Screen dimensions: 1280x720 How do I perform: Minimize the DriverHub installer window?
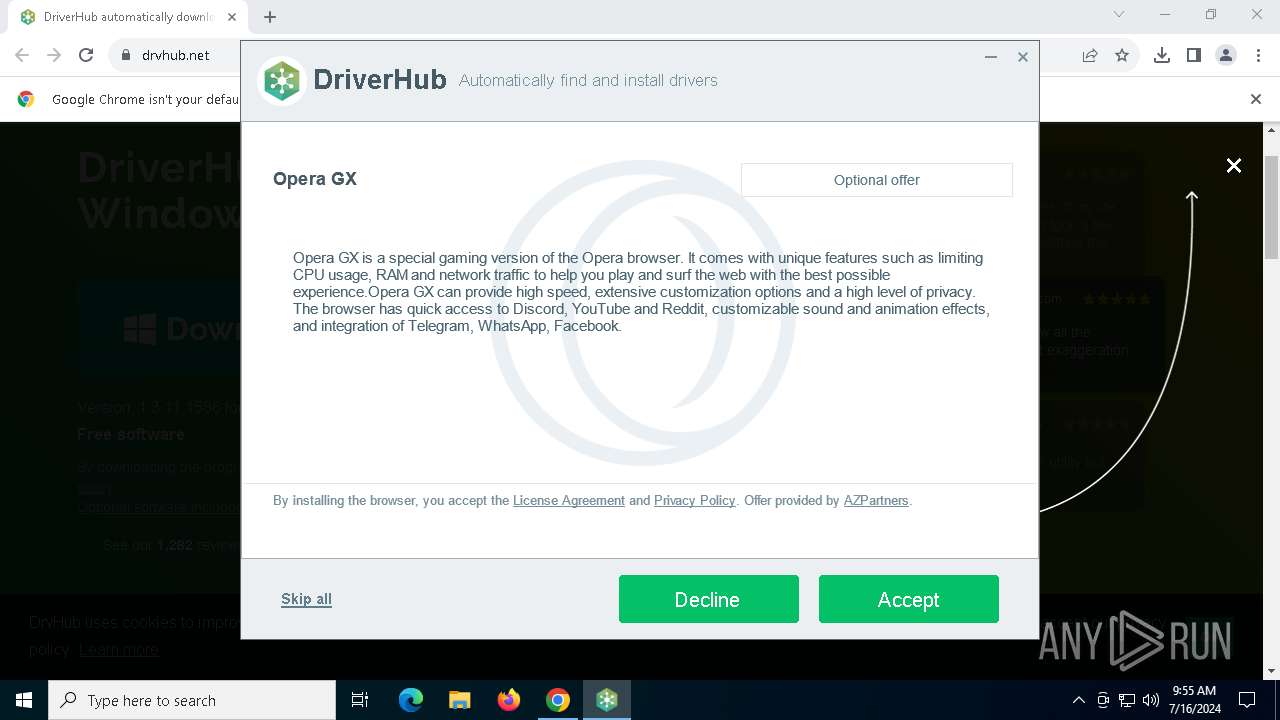[x=991, y=57]
